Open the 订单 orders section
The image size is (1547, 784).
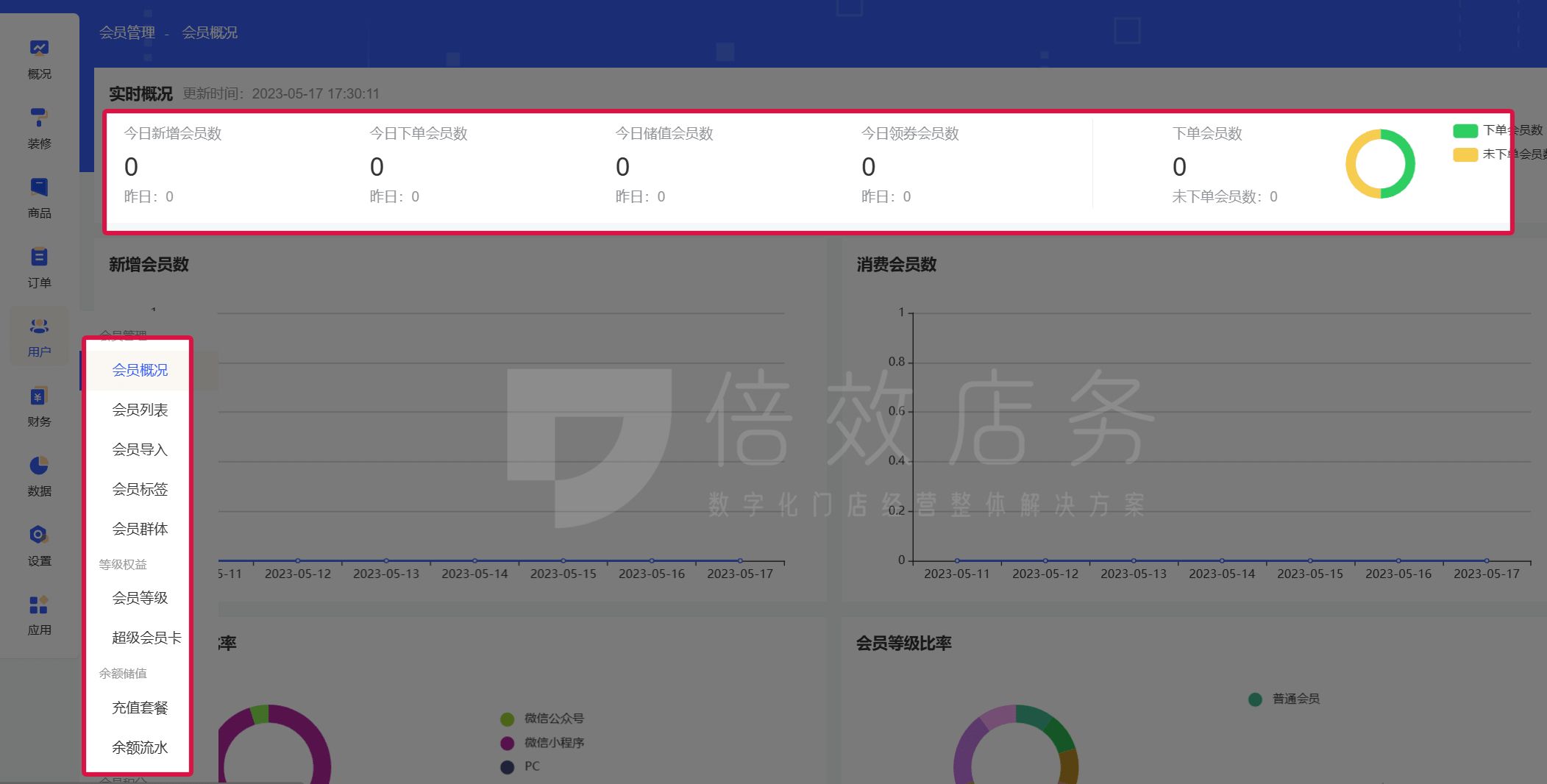[38, 267]
